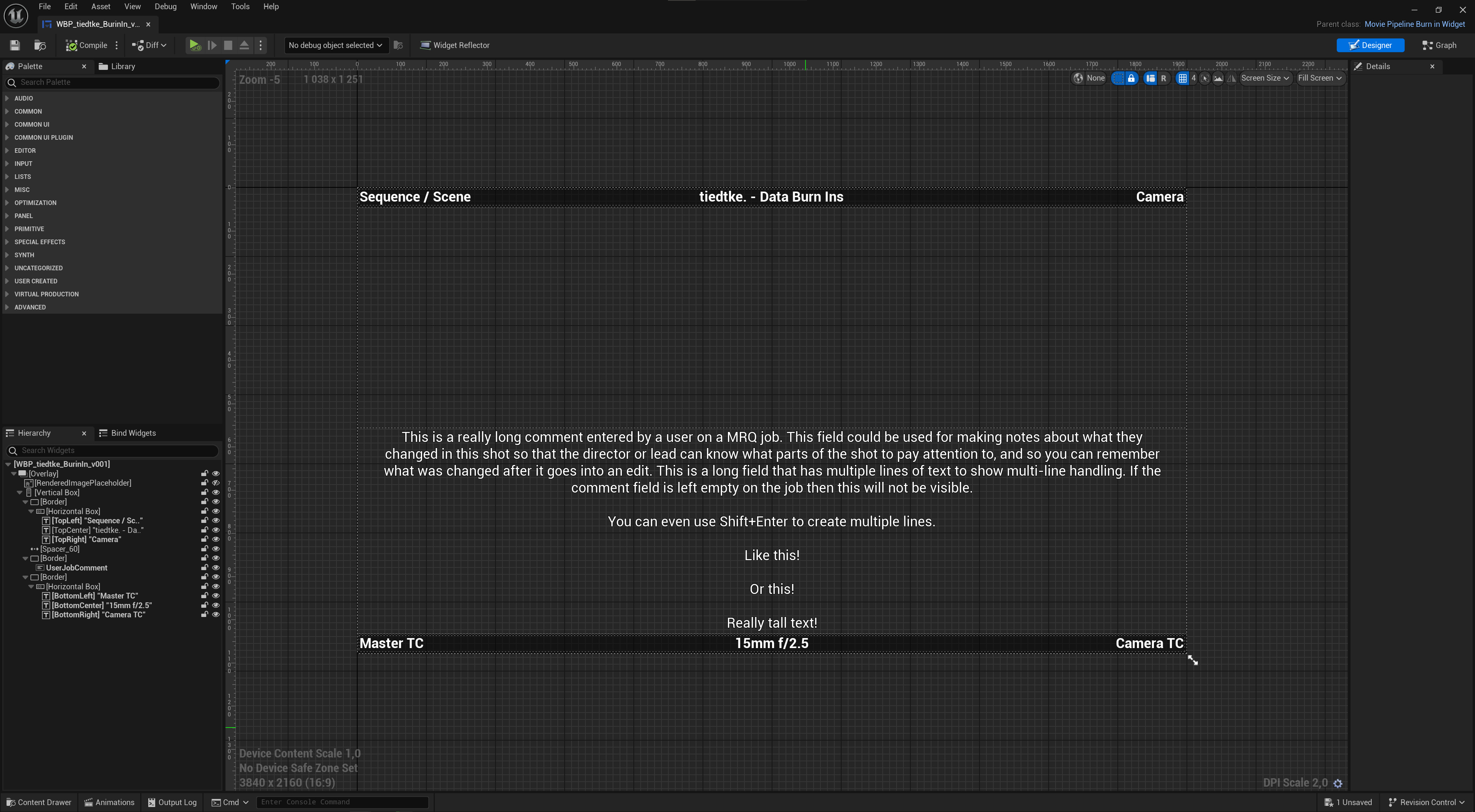Image resolution: width=1475 pixels, height=812 pixels.
Task: Click the green Play simulation button
Action: coord(195,45)
